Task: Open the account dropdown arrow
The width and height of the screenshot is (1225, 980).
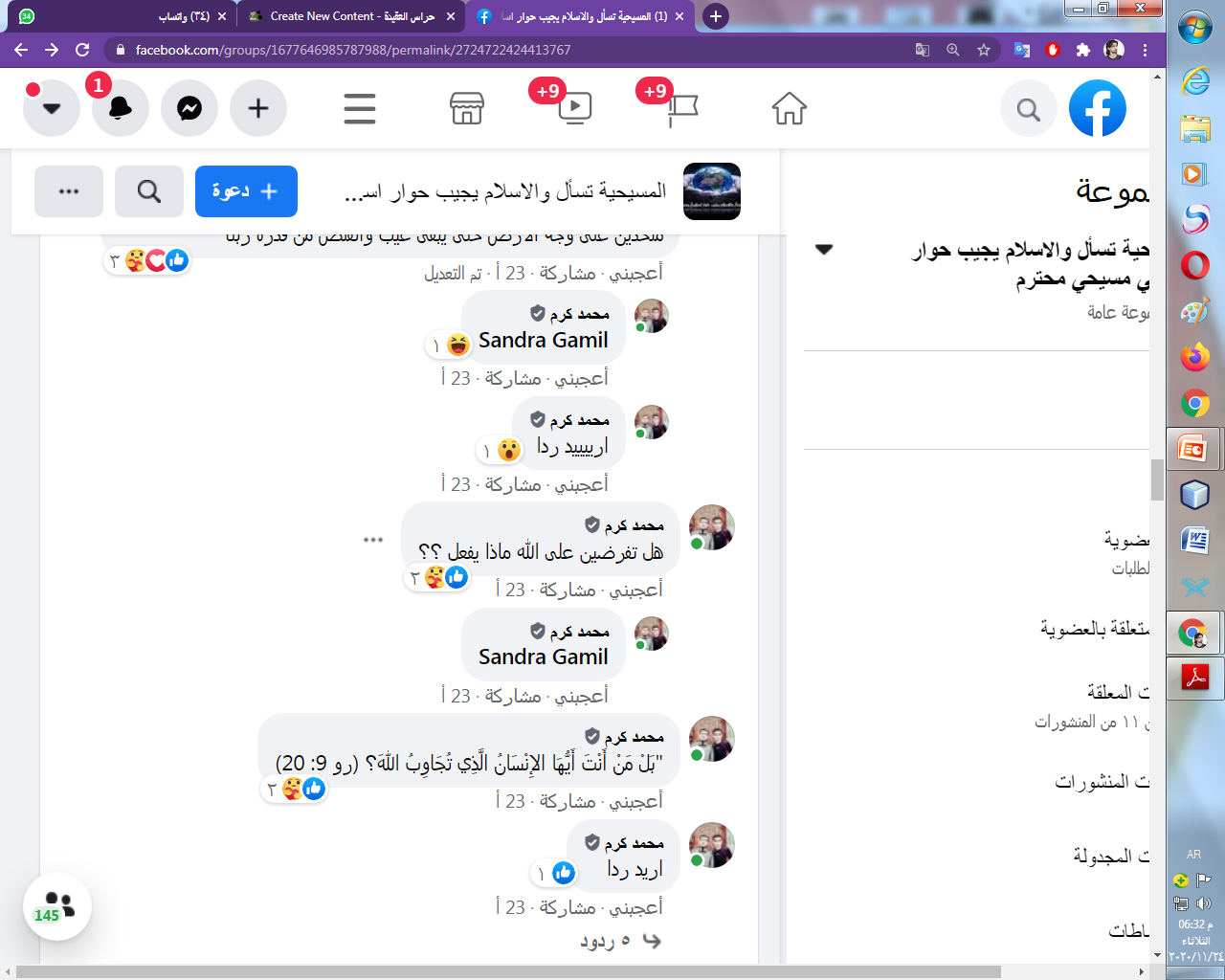Action: [x=52, y=108]
